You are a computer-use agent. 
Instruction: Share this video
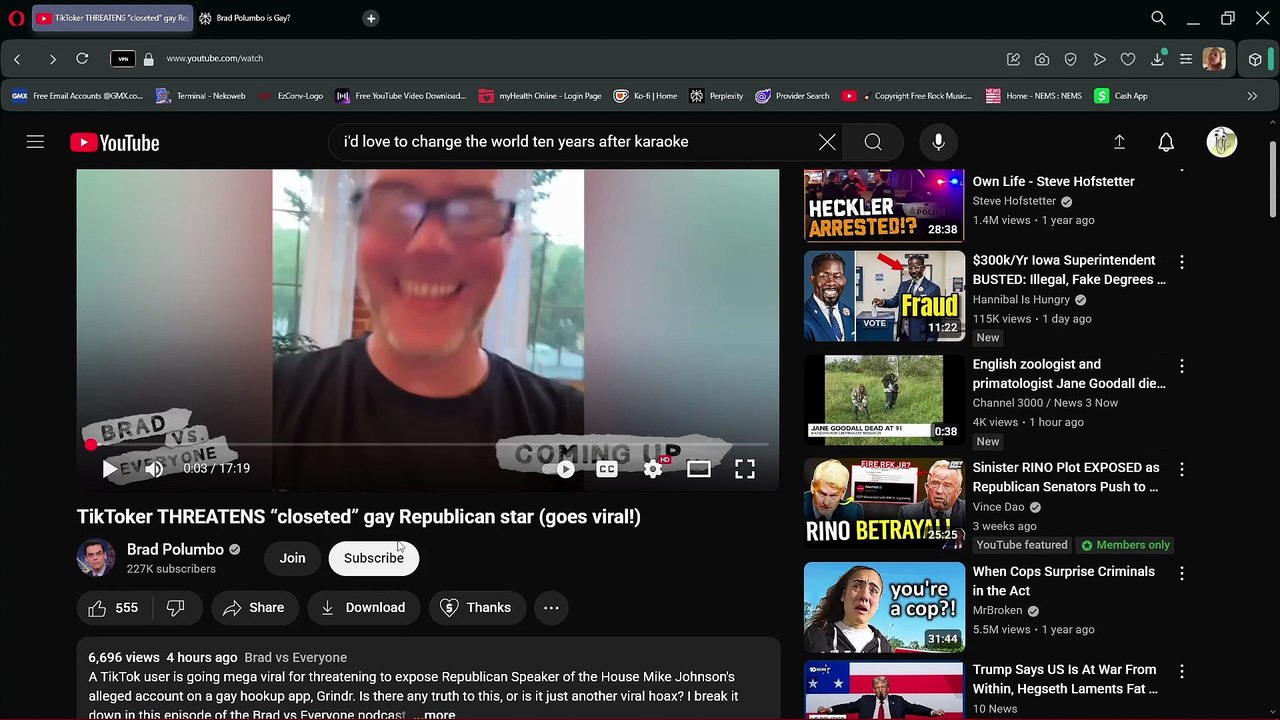click(x=254, y=607)
